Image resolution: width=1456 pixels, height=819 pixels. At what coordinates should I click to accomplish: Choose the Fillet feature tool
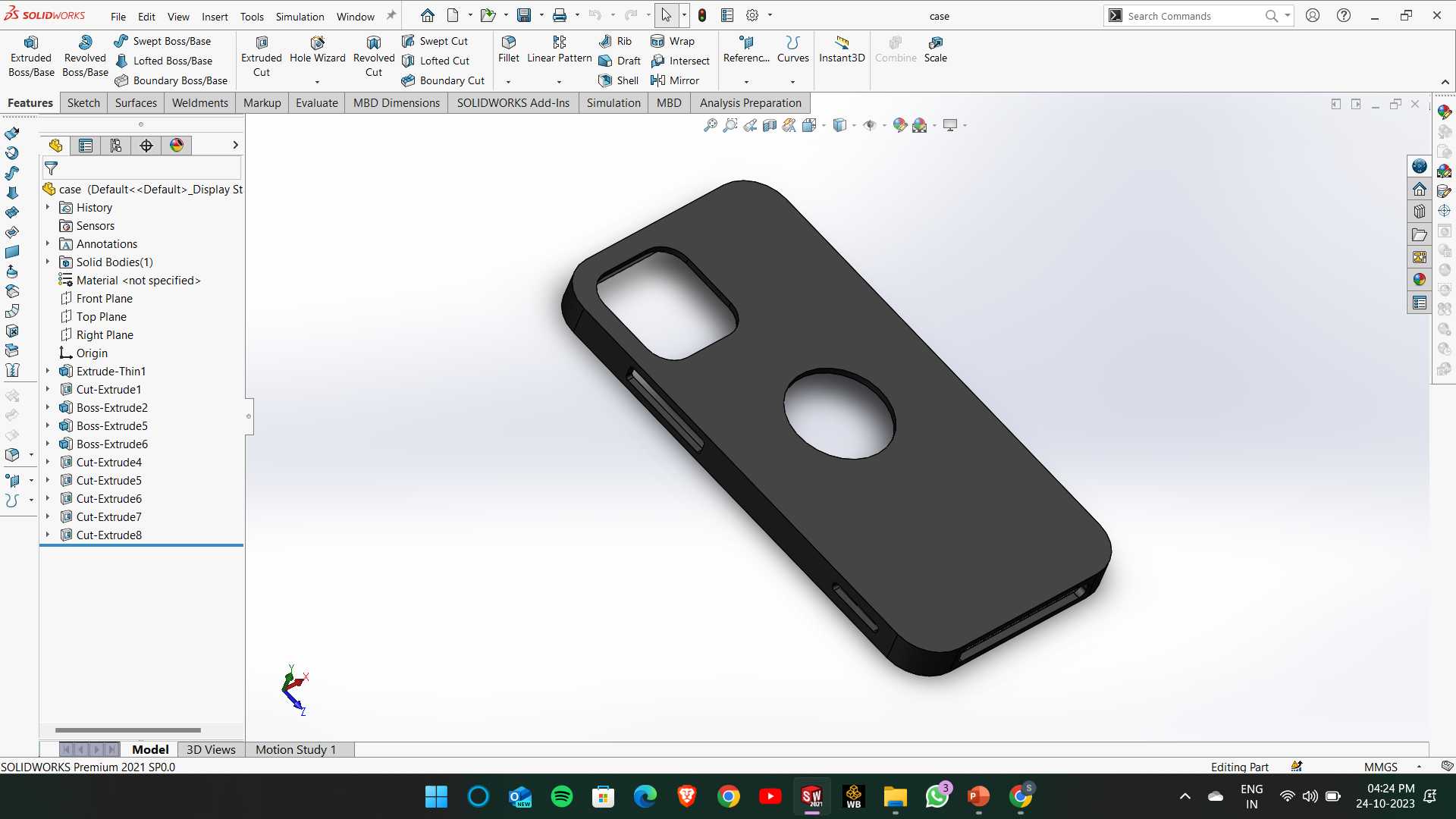(x=509, y=50)
